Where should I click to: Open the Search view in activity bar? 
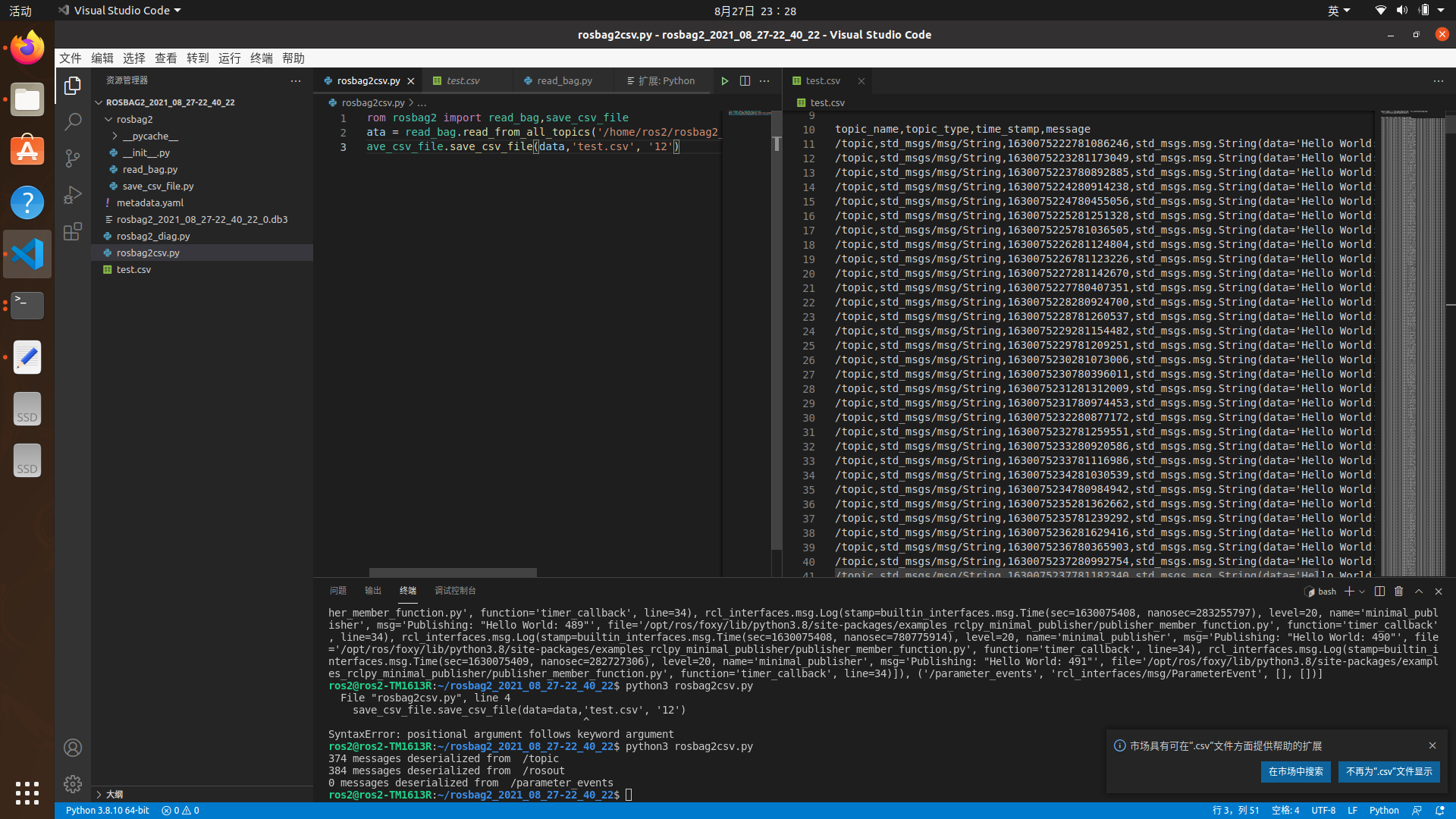click(x=73, y=121)
